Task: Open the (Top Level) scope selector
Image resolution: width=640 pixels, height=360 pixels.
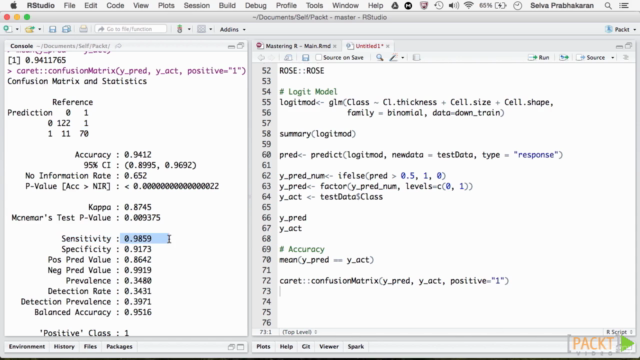Action: pyautogui.click(x=300, y=332)
